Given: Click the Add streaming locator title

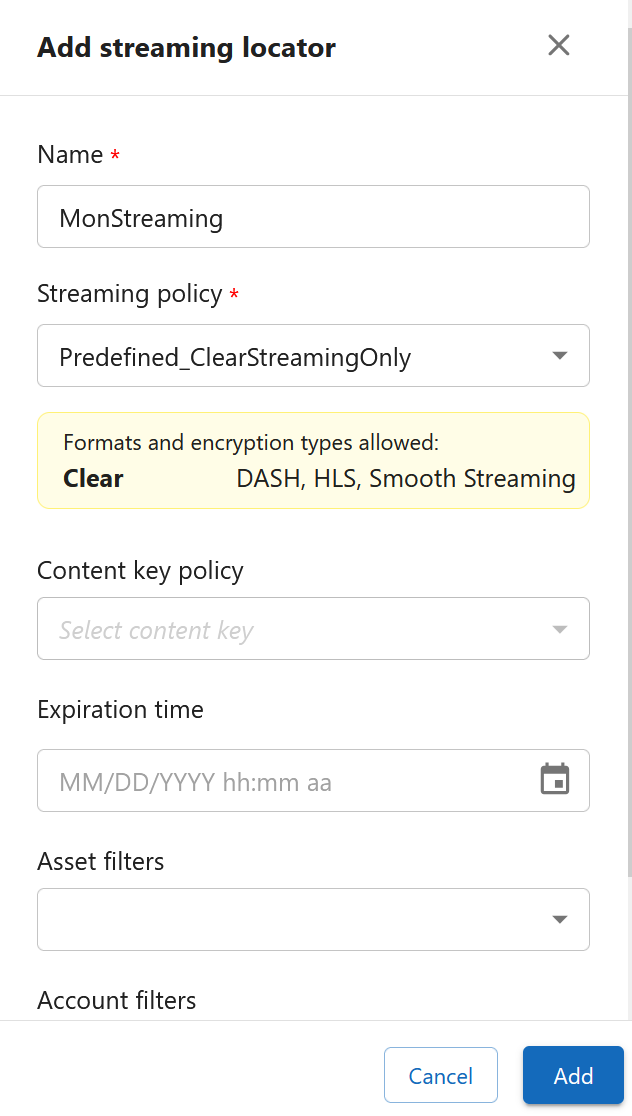Looking at the screenshot, I should (186, 47).
